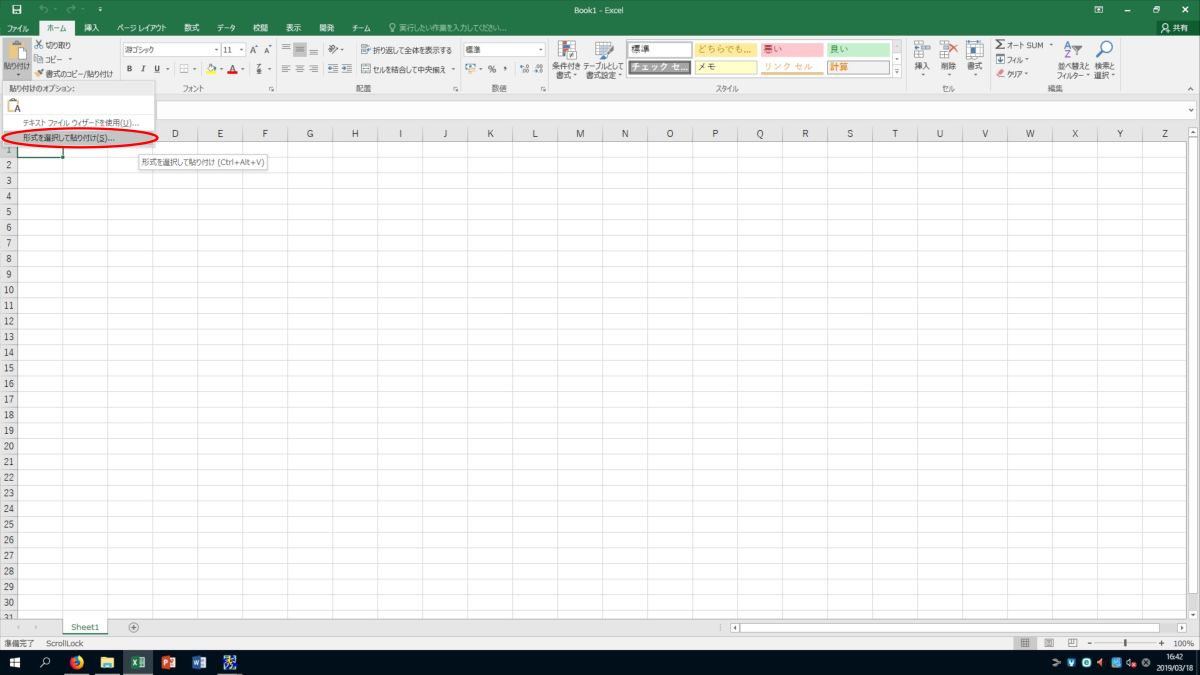Open PowerPoint from the Windows taskbar

coord(168,662)
